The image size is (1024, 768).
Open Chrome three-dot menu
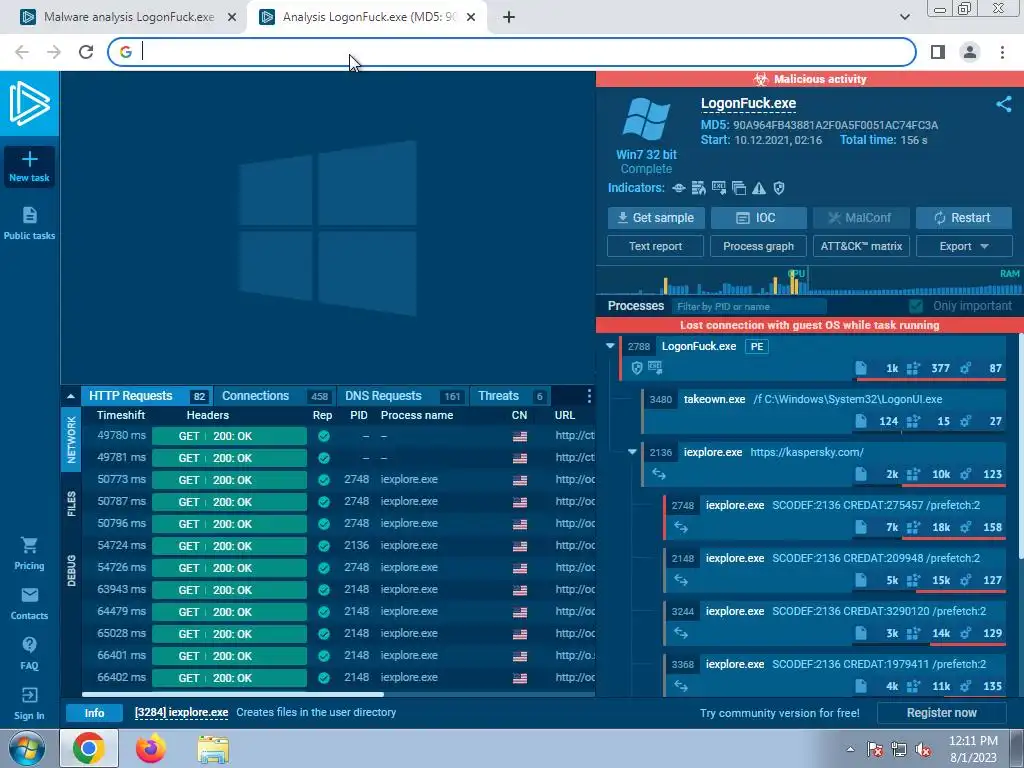[x=1002, y=52]
